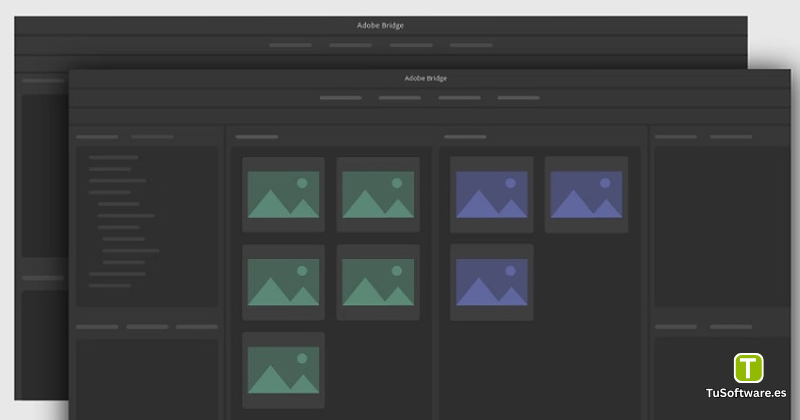Select the second-row left green thumbnail

[x=283, y=282]
